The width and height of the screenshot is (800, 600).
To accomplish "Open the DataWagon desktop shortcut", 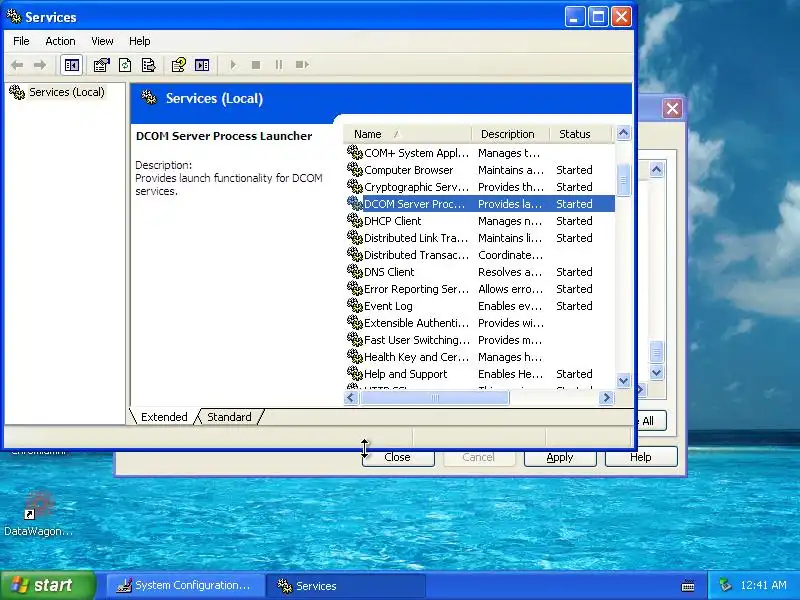I will (x=39, y=513).
